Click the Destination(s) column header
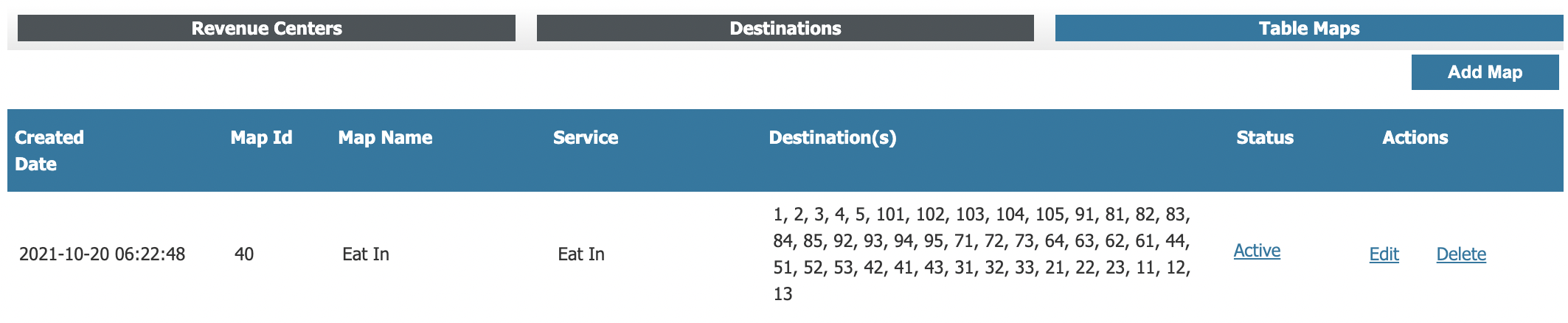Image resolution: width=1568 pixels, height=323 pixels. 832,138
